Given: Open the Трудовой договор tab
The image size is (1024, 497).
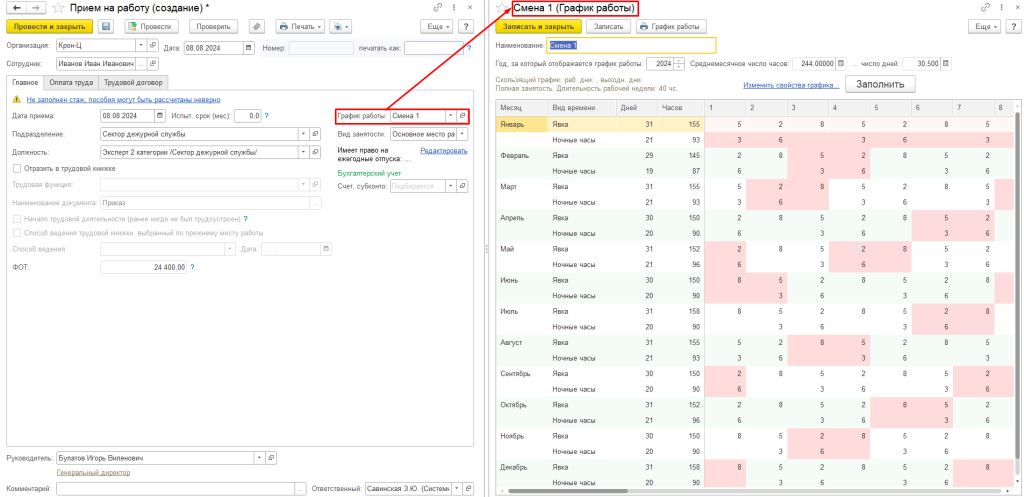Looking at the screenshot, I should tap(133, 82).
